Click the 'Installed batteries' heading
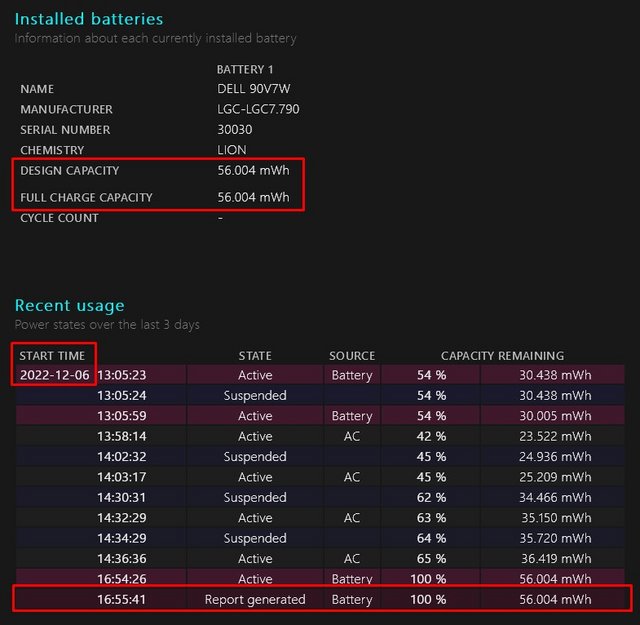 point(89,19)
